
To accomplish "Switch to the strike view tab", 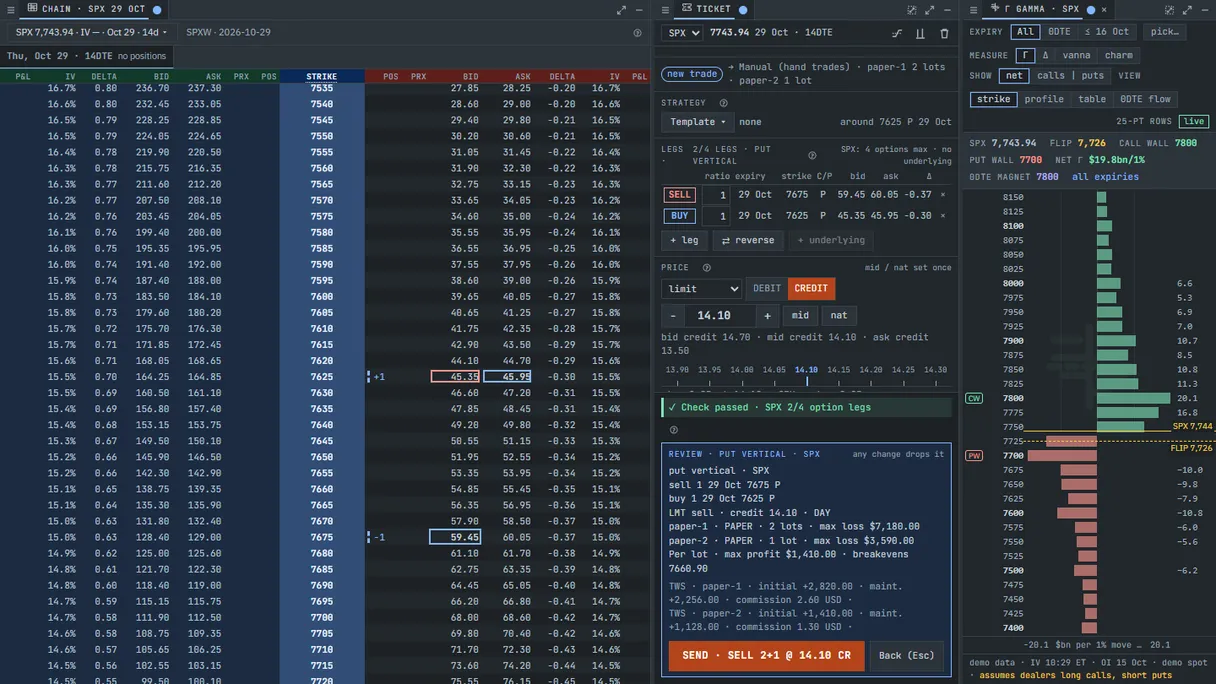I will pyautogui.click(x=993, y=99).
